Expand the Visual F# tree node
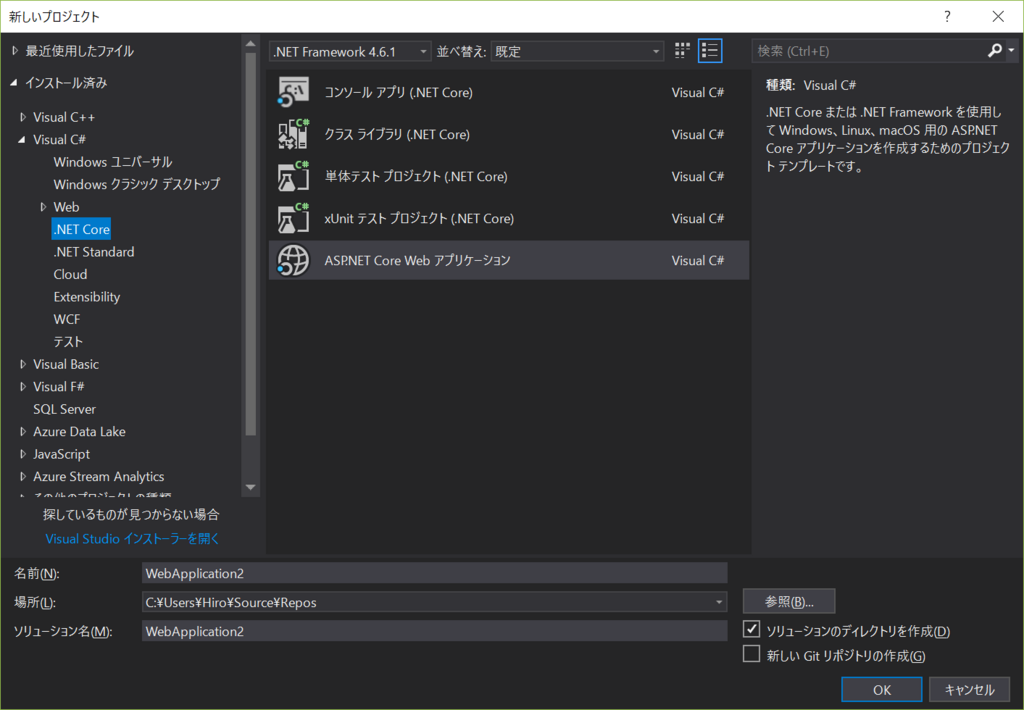Image resolution: width=1024 pixels, height=710 pixels. pyautogui.click(x=23, y=387)
